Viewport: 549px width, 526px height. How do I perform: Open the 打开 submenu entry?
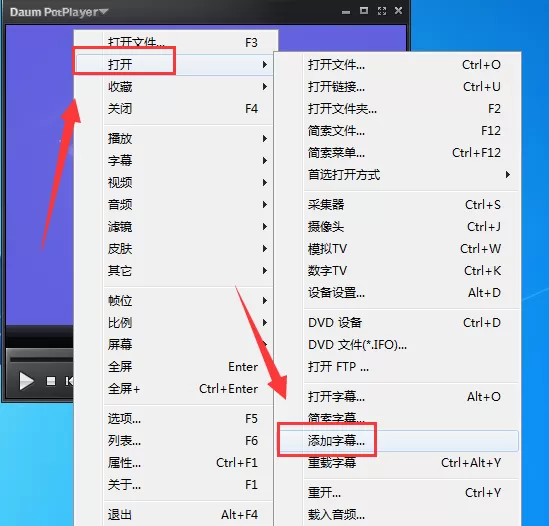click(x=174, y=65)
